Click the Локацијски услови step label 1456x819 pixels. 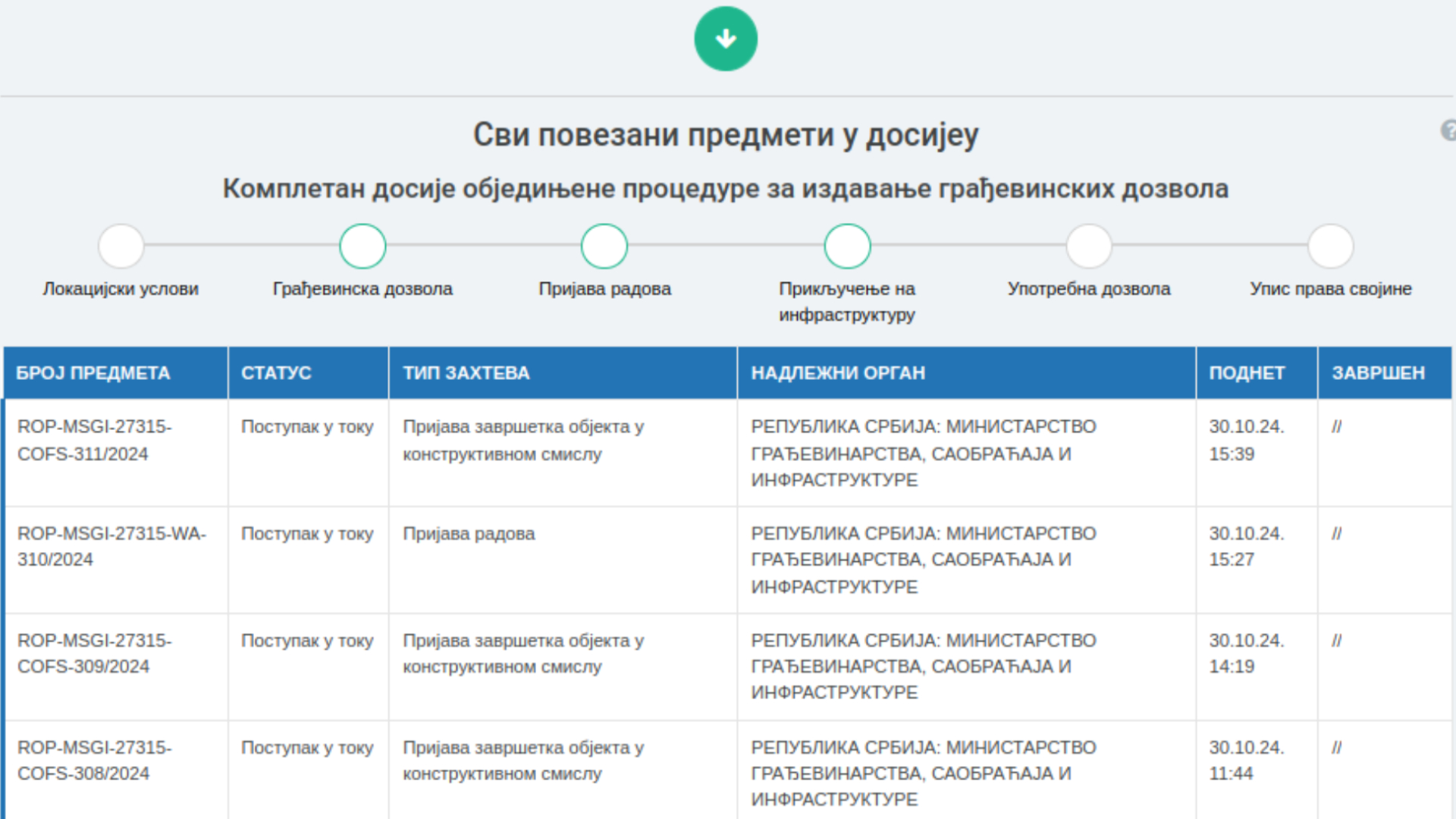pos(121,289)
